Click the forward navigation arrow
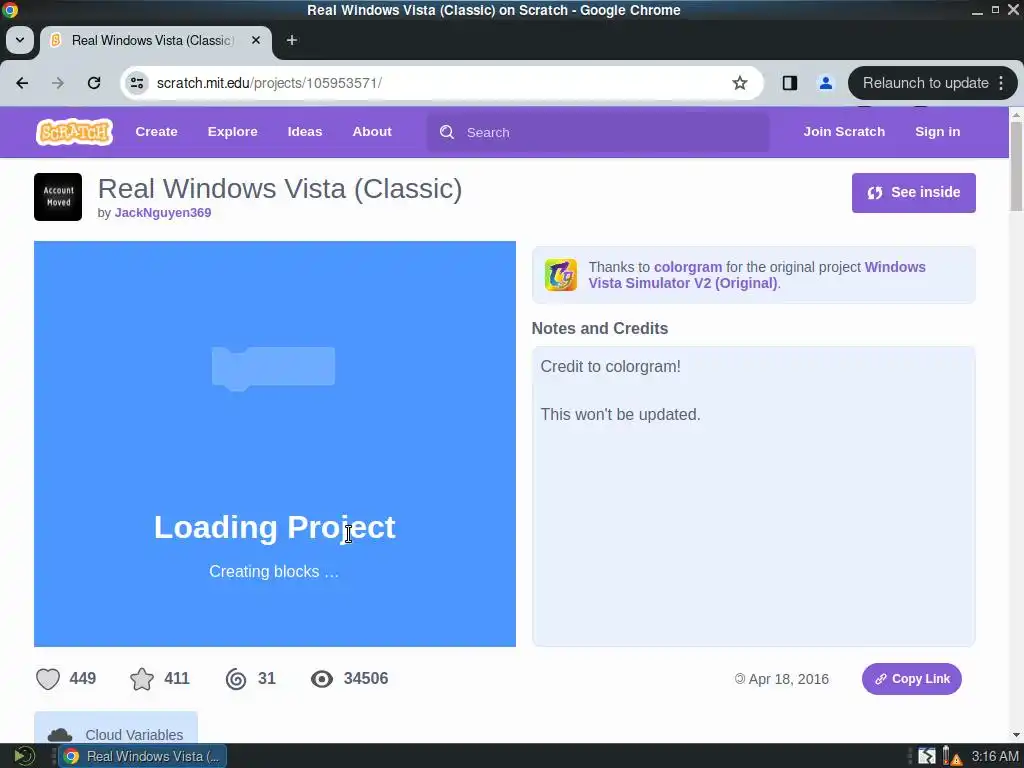This screenshot has width=1024, height=768. [x=58, y=83]
